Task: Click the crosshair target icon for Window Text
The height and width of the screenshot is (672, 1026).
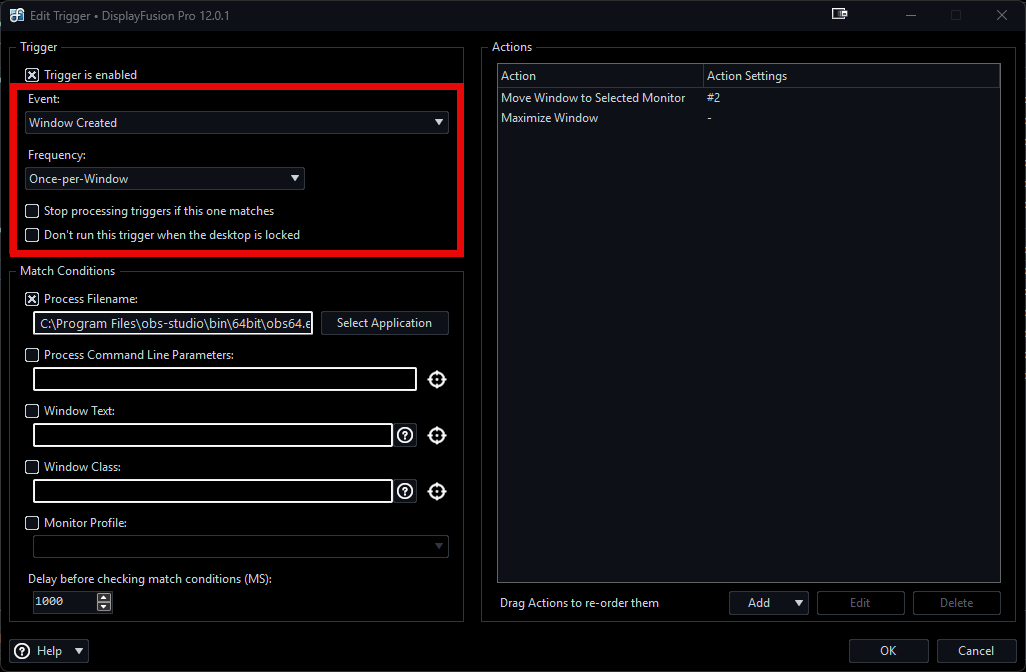Action: 436,435
